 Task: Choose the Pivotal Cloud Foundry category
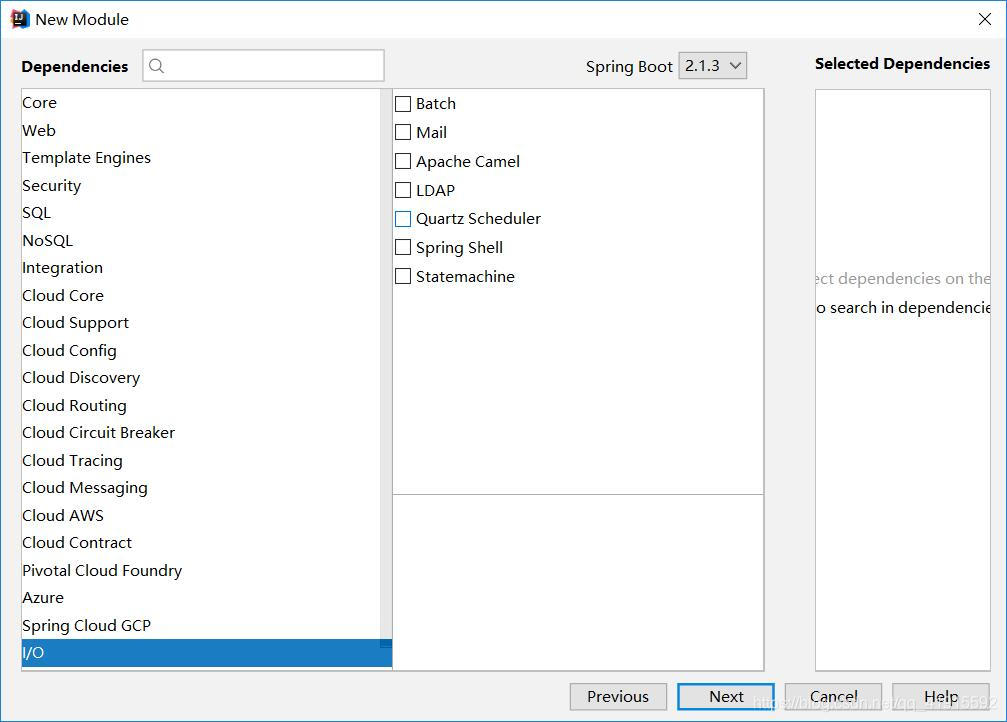click(200, 570)
